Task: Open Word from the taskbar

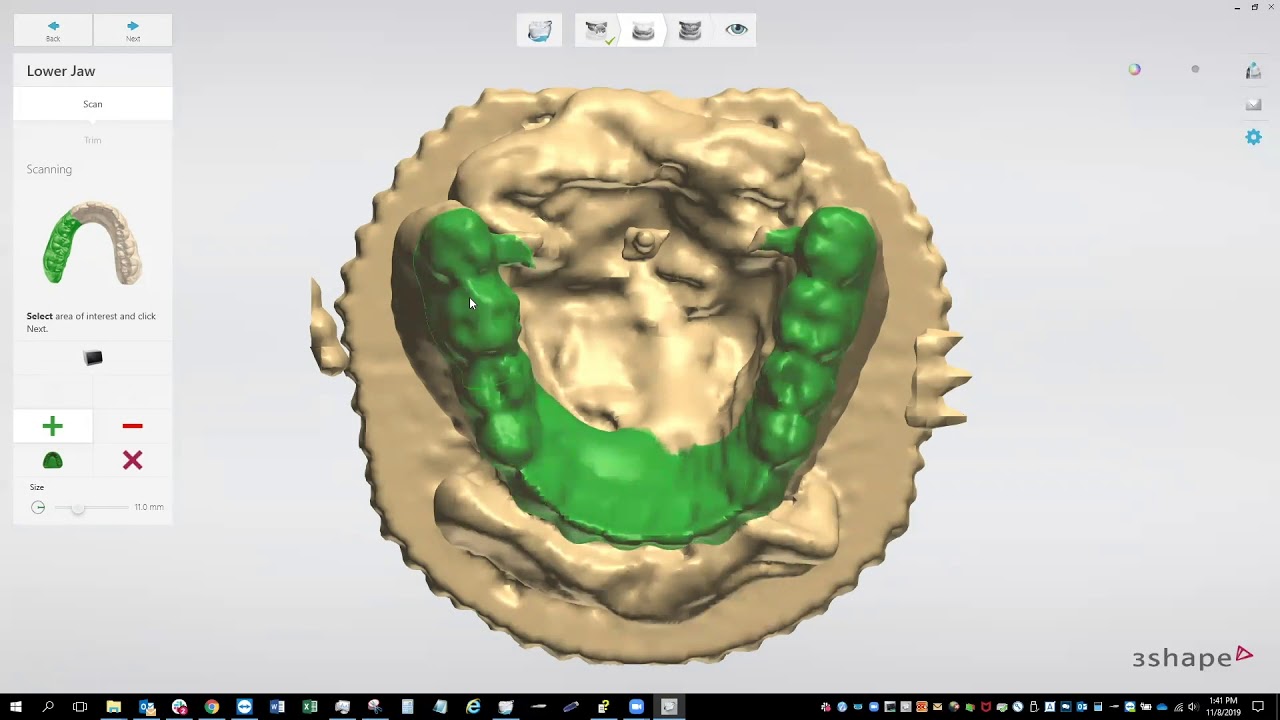Action: coord(277,707)
